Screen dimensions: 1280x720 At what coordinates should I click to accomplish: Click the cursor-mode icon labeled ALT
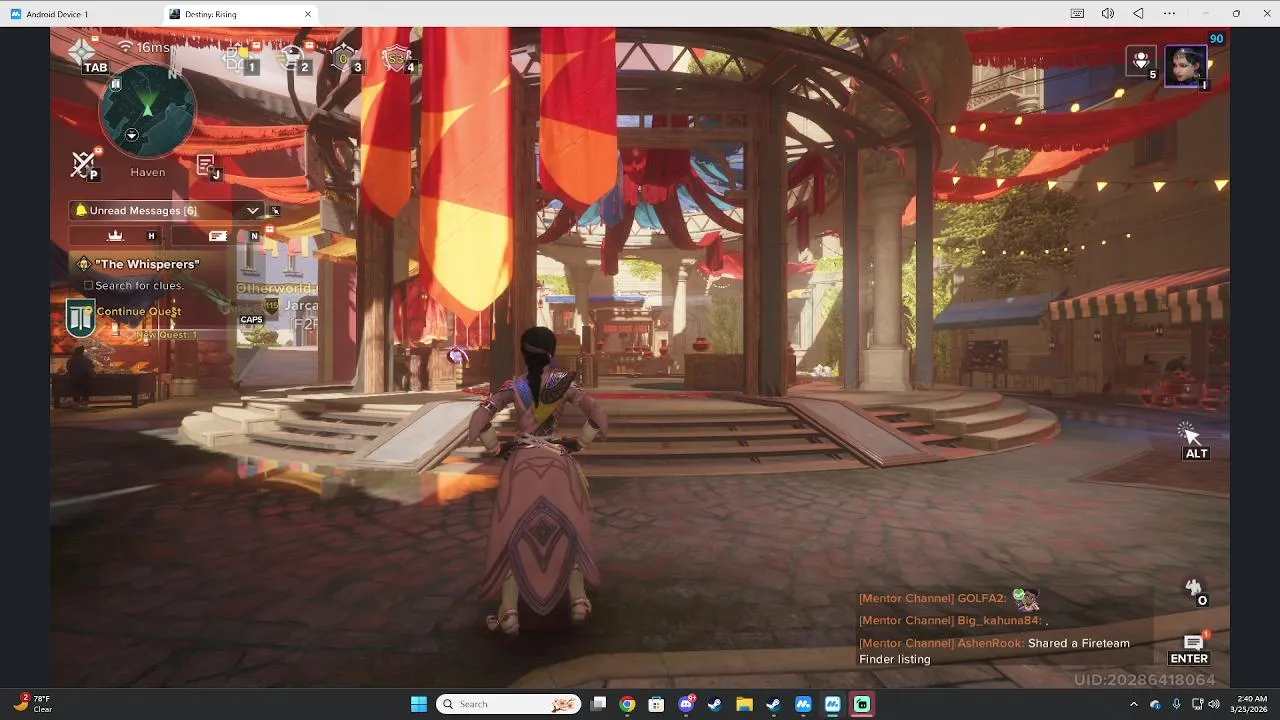[1189, 436]
